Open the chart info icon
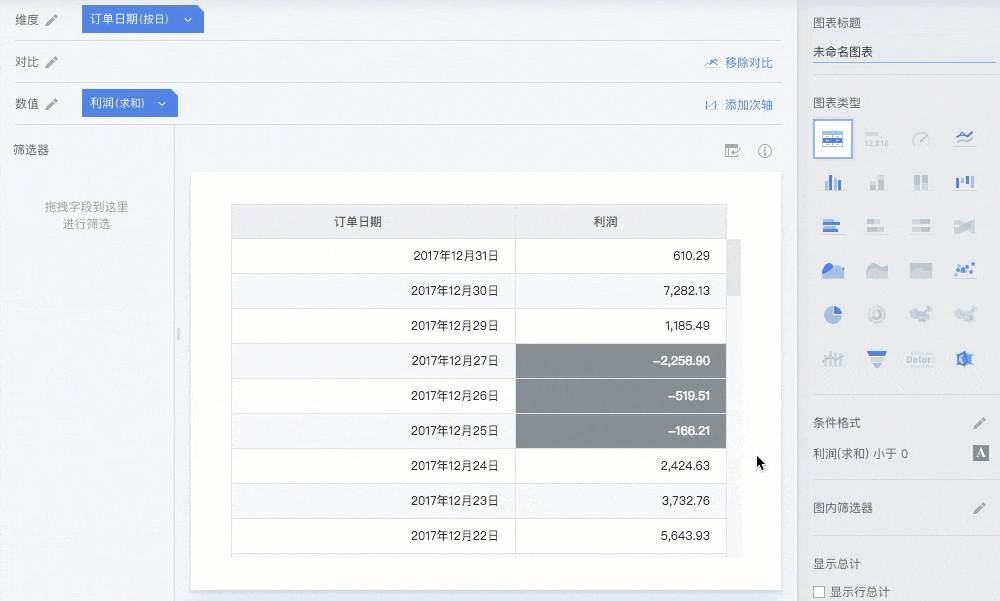Viewport: 1000px width, 601px height. click(x=765, y=151)
